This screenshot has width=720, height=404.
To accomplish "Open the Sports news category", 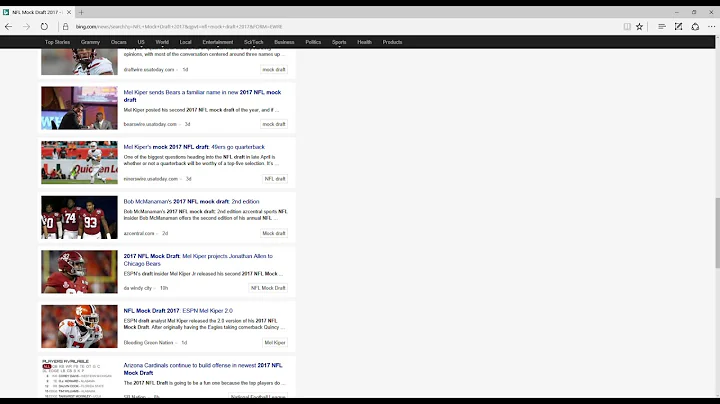I will pyautogui.click(x=339, y=42).
